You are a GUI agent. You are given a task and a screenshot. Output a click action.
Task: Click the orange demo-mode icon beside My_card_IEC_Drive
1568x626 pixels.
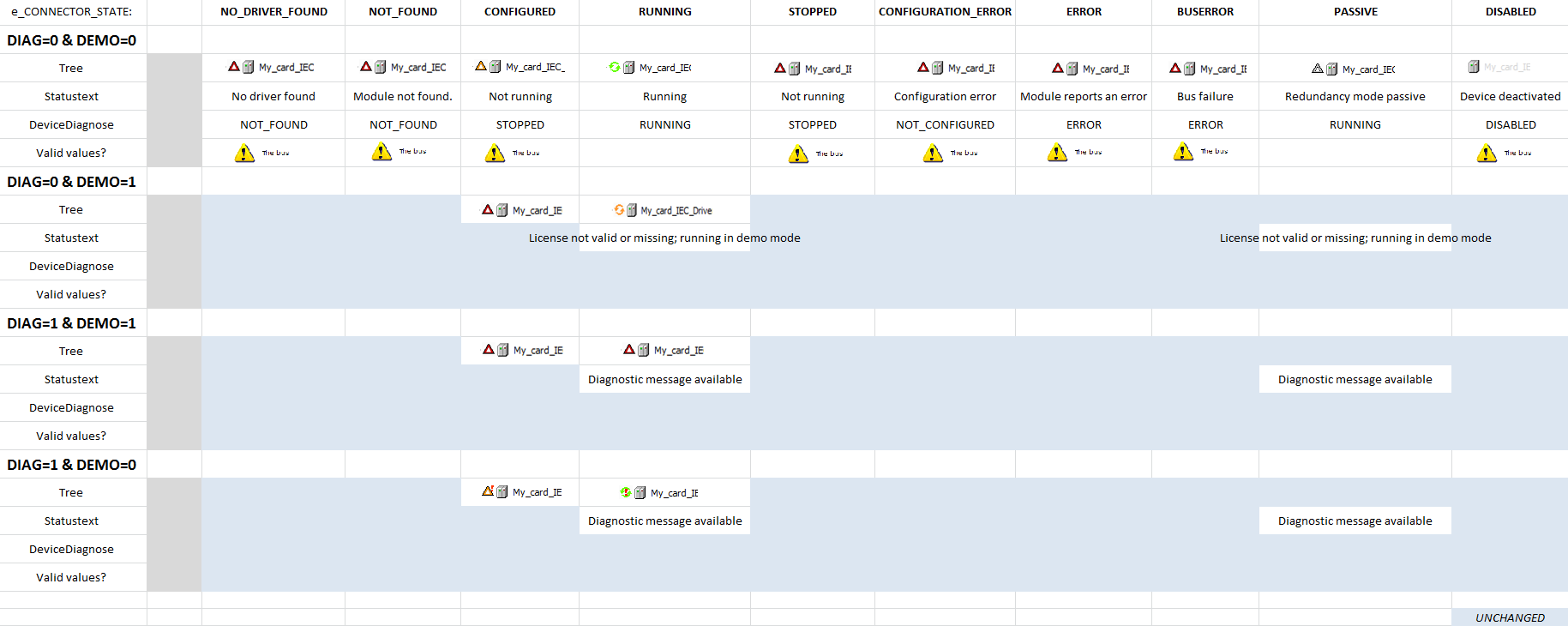pos(618,210)
